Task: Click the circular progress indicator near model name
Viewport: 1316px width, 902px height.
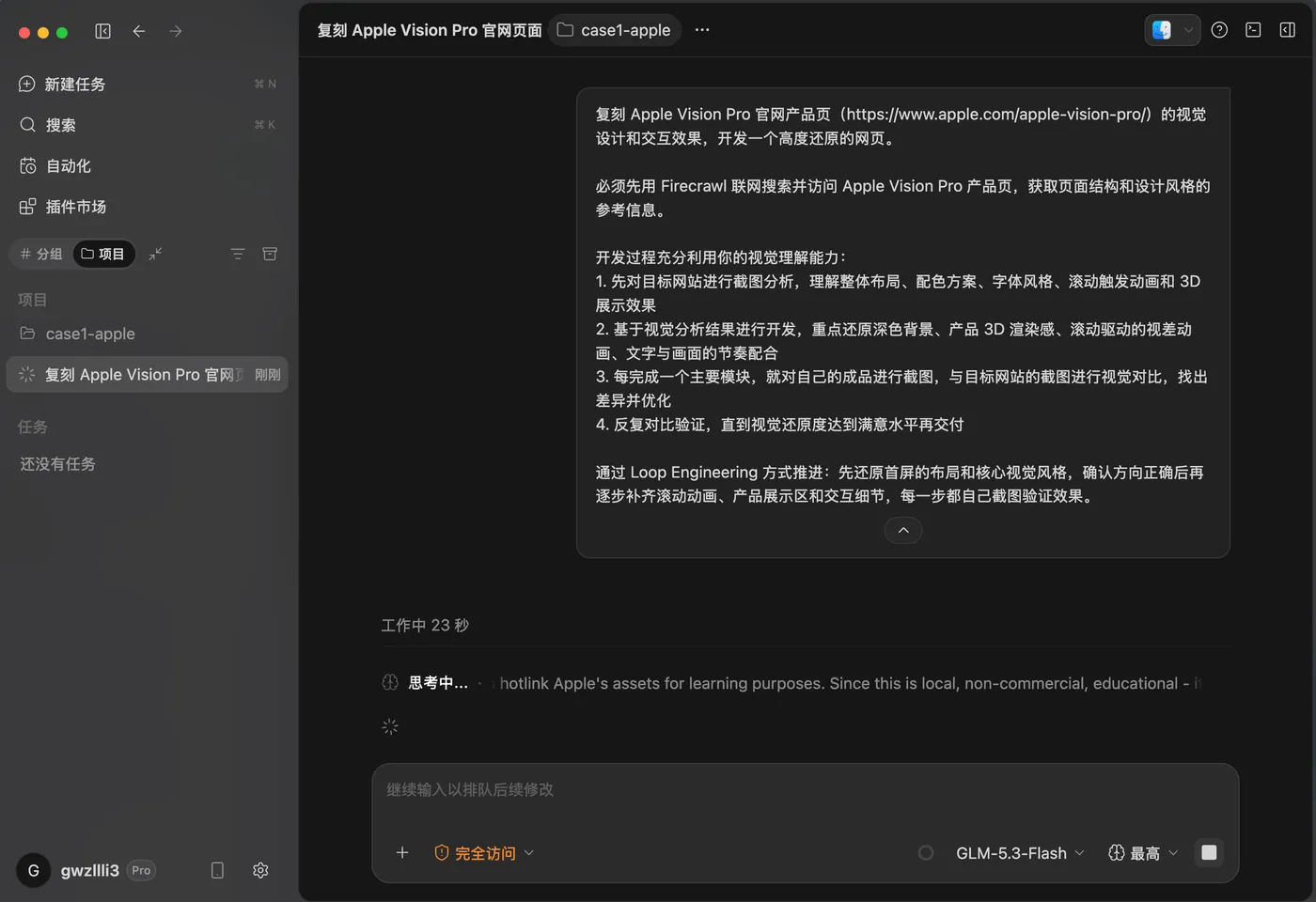Action: [x=926, y=853]
